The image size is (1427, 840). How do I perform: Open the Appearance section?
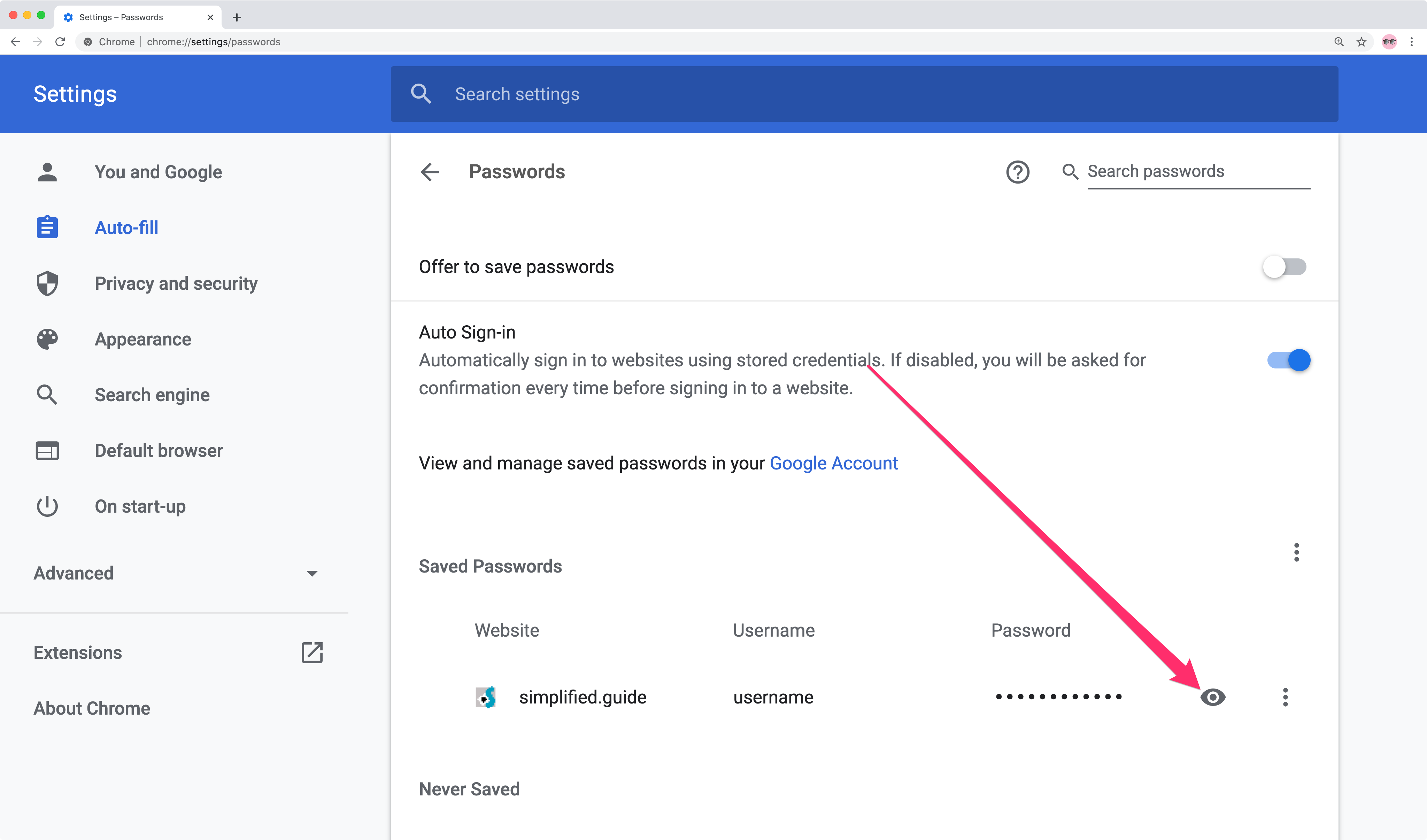pos(143,340)
